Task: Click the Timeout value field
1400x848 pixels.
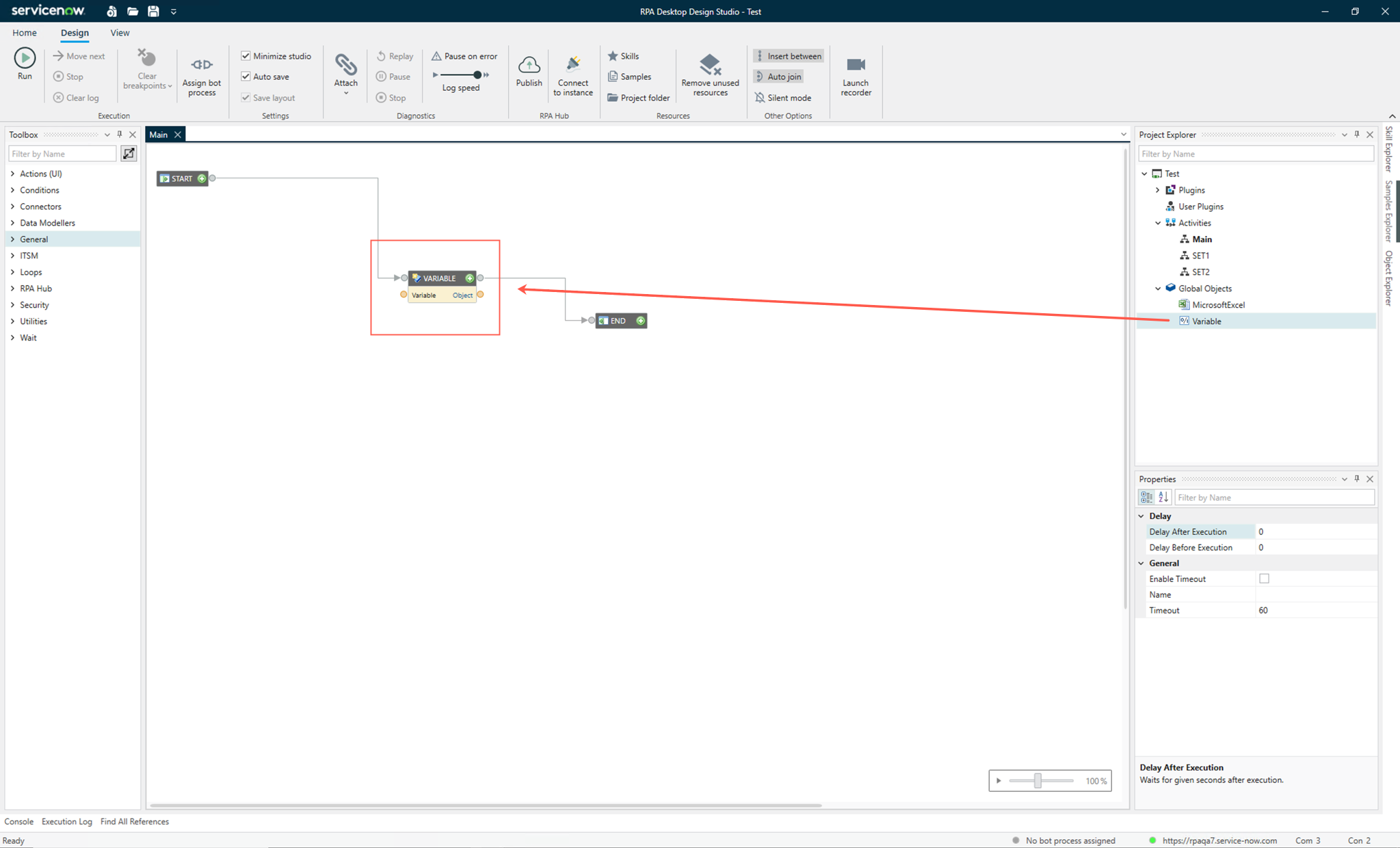Action: pyautogui.click(x=1315, y=610)
